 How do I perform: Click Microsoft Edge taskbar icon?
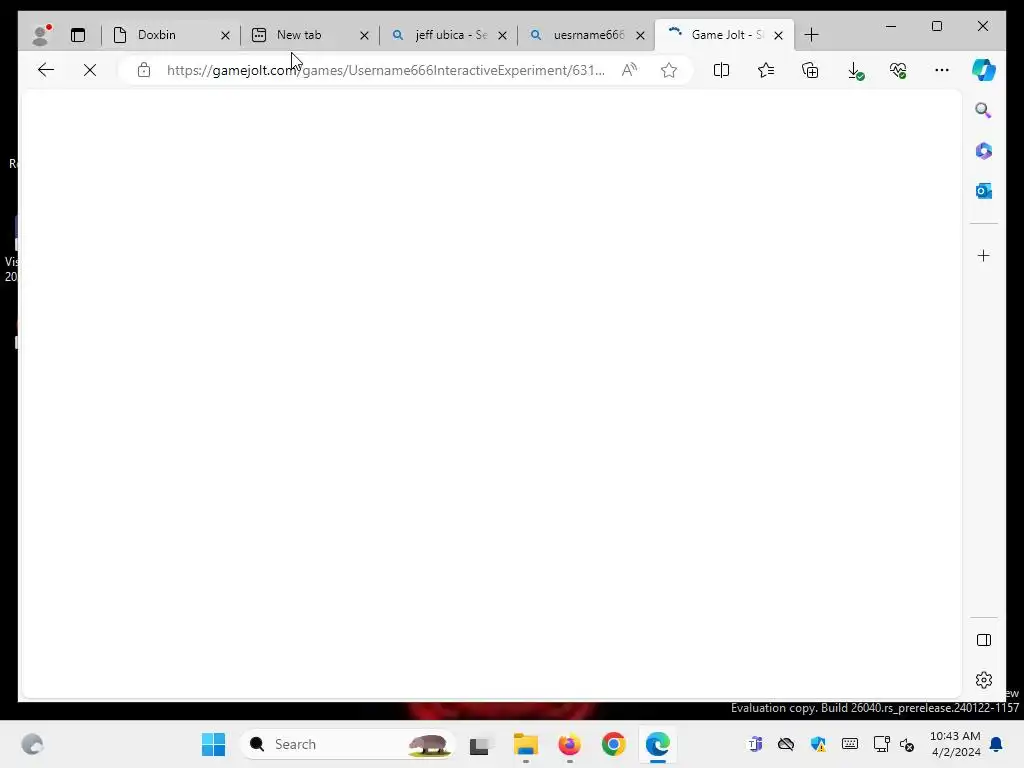[x=658, y=744]
